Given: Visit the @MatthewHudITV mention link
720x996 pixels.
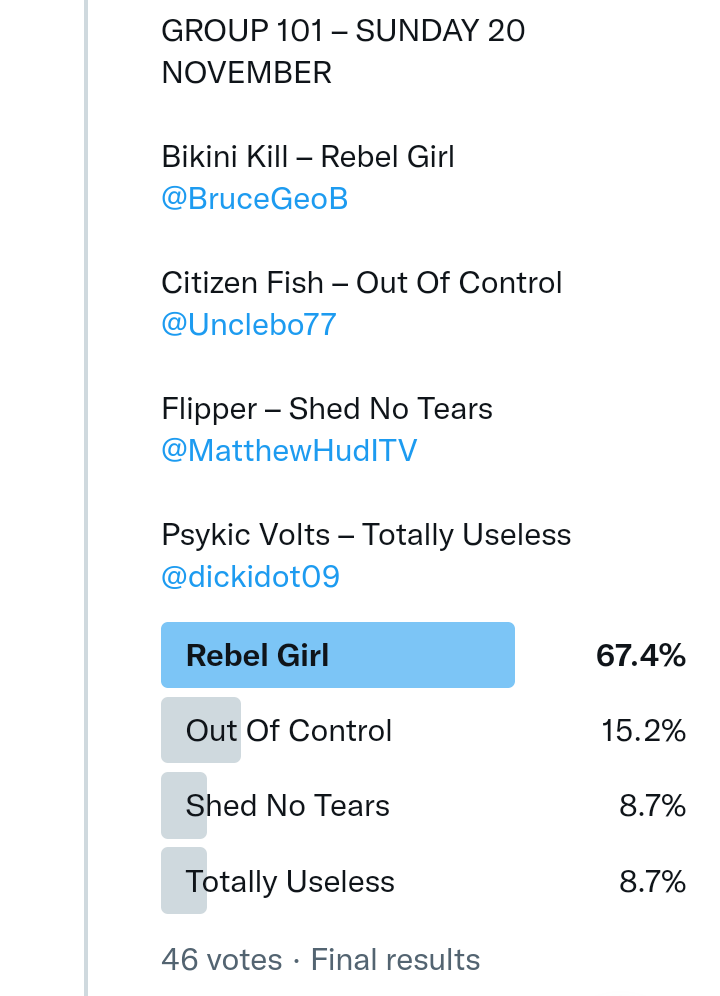Looking at the screenshot, I should click(x=289, y=451).
